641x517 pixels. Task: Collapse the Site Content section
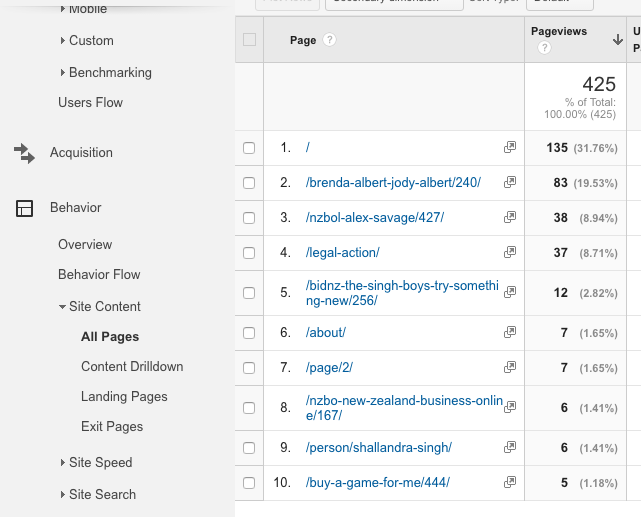(x=104, y=307)
